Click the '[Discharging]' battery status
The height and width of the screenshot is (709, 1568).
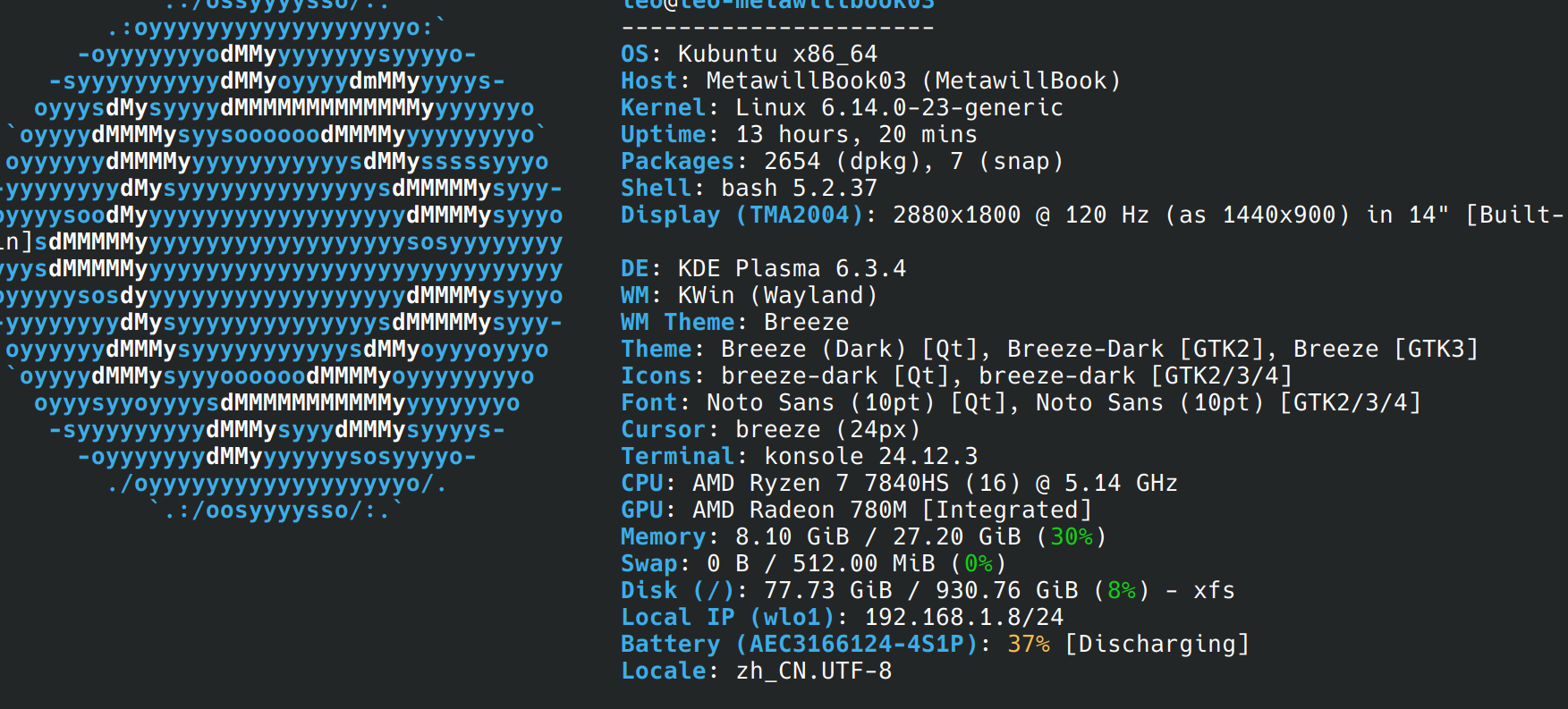click(x=1157, y=644)
